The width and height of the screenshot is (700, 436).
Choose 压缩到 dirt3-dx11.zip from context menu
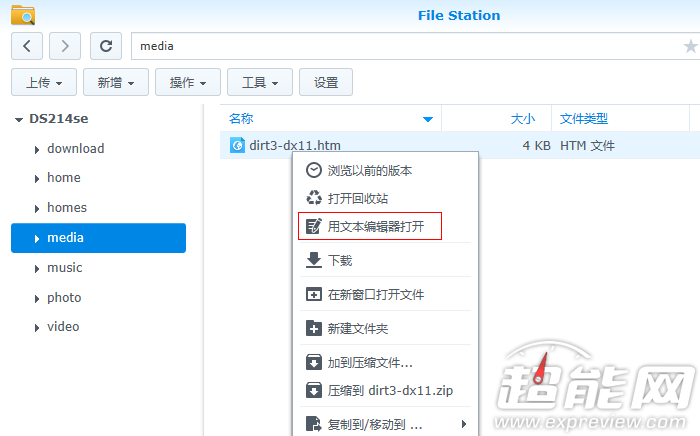tap(386, 390)
